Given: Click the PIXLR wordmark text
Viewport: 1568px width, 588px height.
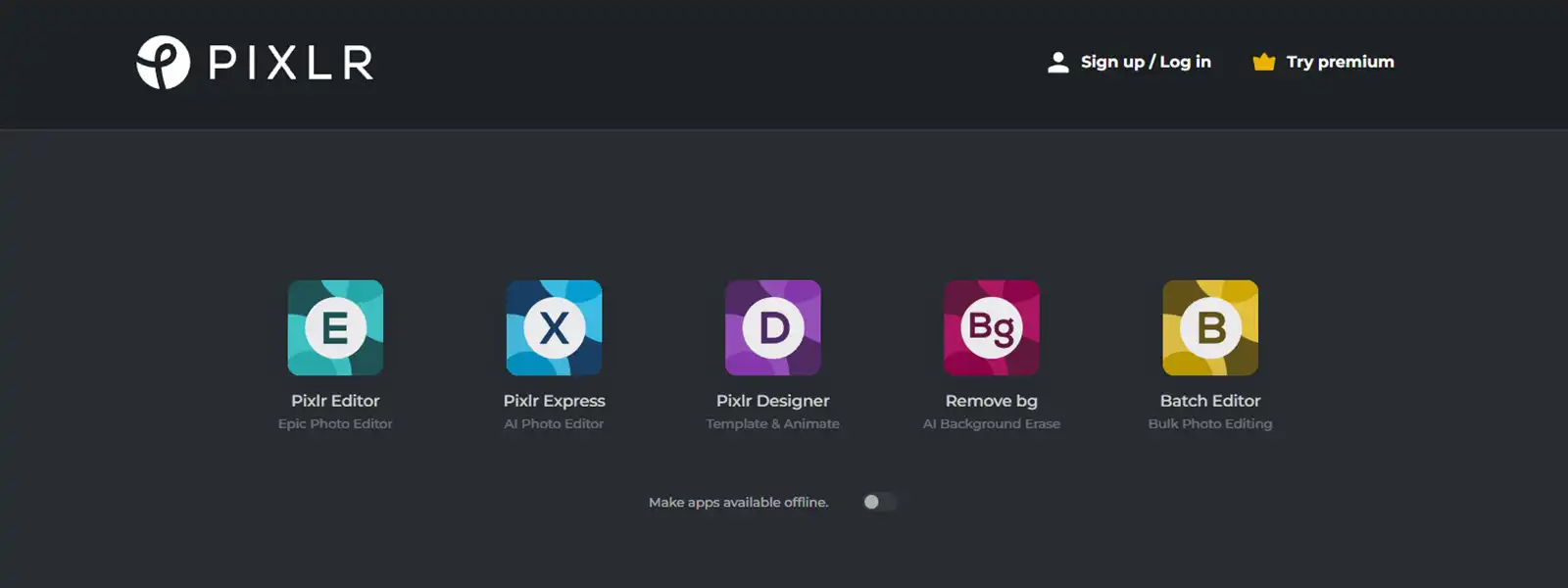Looking at the screenshot, I should pos(291,63).
